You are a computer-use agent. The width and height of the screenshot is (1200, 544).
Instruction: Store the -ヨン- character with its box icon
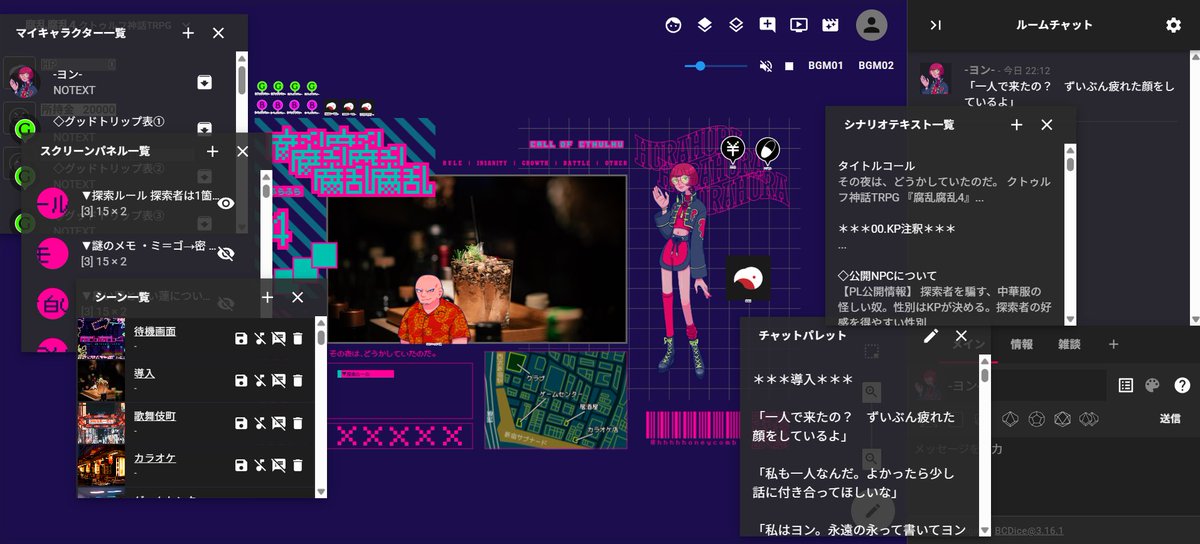tap(205, 81)
